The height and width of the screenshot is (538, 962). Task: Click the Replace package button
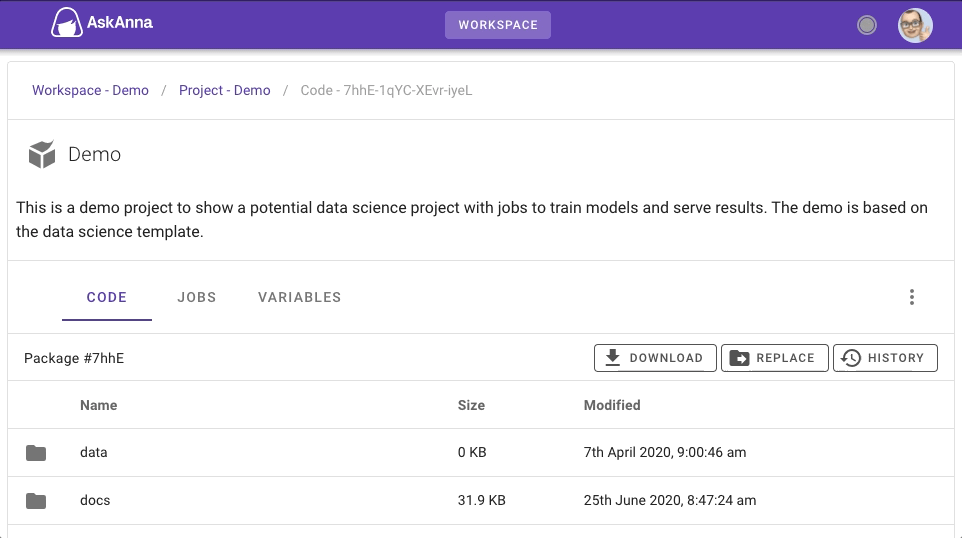(774, 358)
